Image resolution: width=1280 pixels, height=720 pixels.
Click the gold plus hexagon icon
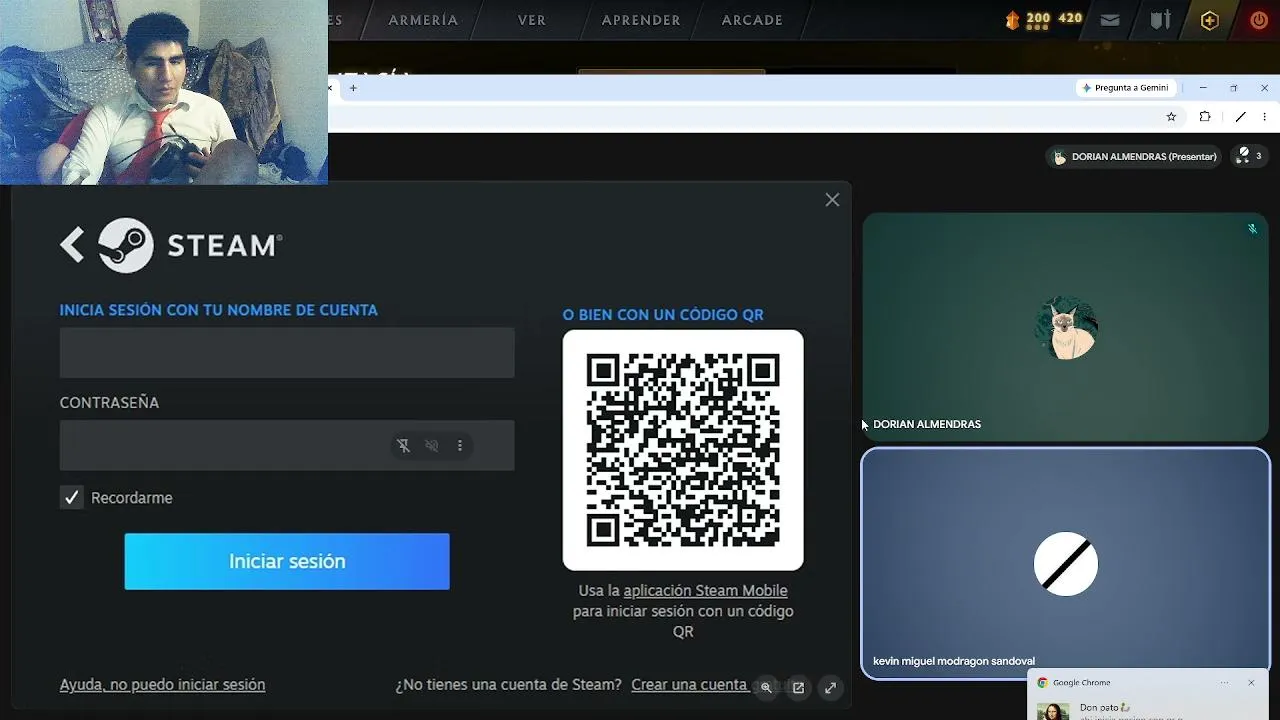pyautogui.click(x=1210, y=20)
